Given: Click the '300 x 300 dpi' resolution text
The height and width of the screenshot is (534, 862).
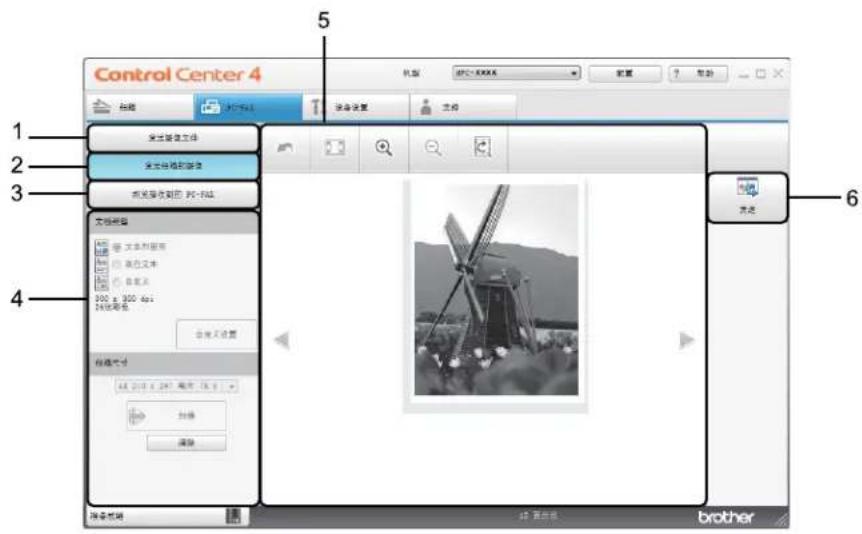Looking at the screenshot, I should (125, 299).
